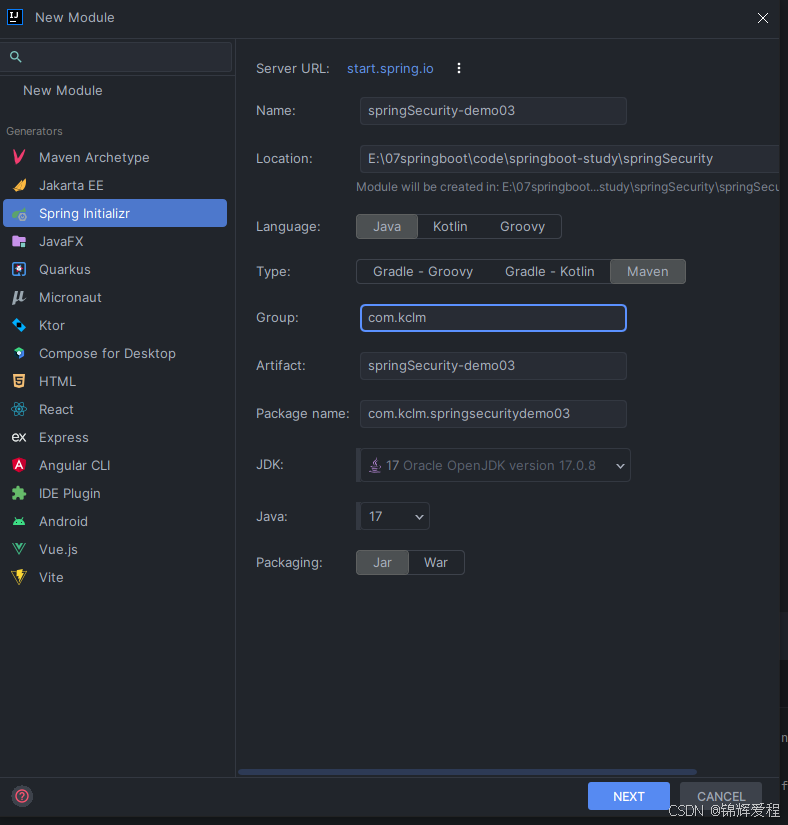This screenshot has height=825, width=788.
Task: Select New Module in the left list
Action: (x=63, y=90)
